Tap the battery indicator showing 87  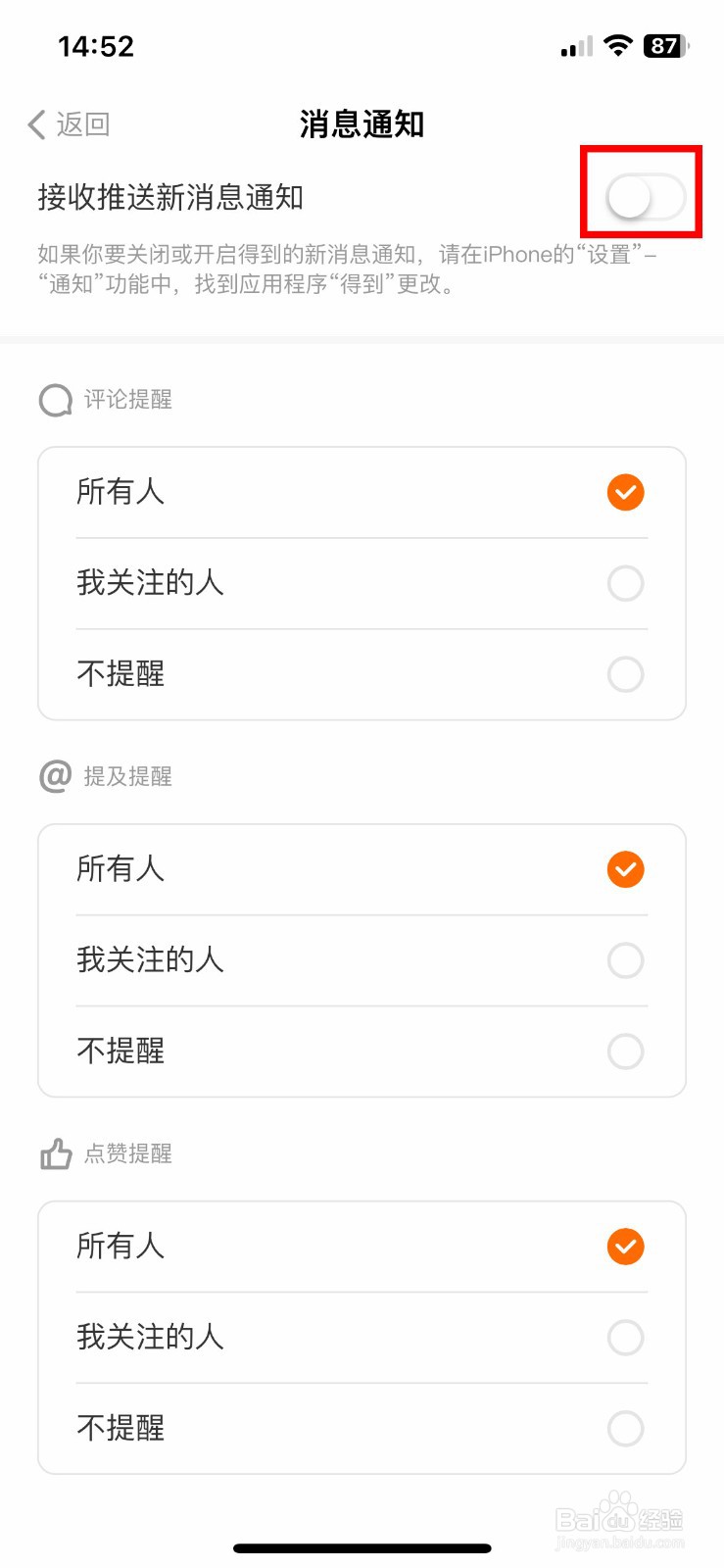[666, 46]
